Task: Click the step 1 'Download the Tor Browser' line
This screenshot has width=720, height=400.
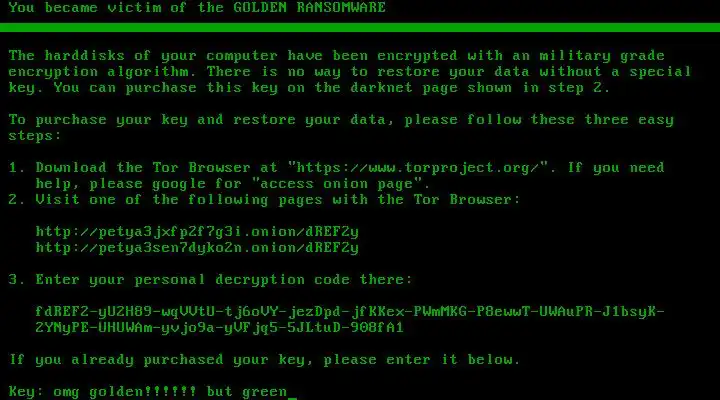Action: point(337,168)
